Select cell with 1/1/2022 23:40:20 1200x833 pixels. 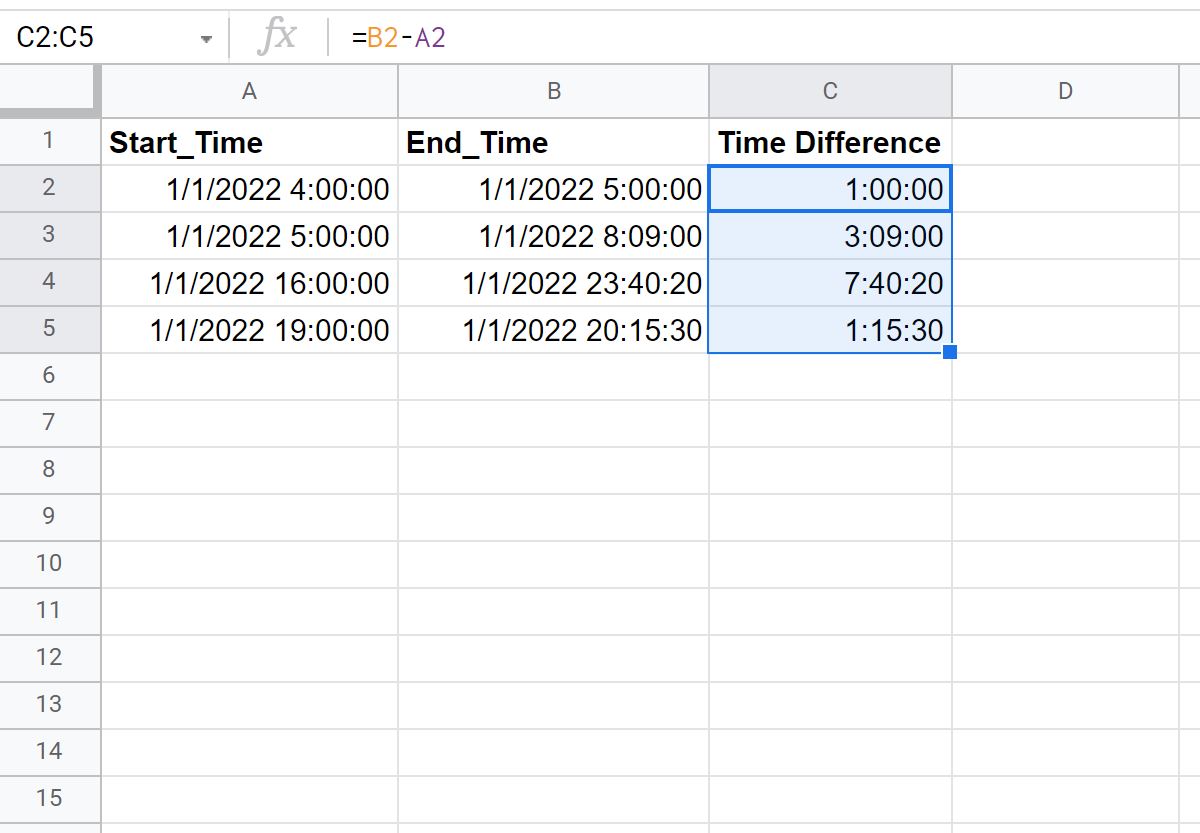pyautogui.click(x=553, y=282)
